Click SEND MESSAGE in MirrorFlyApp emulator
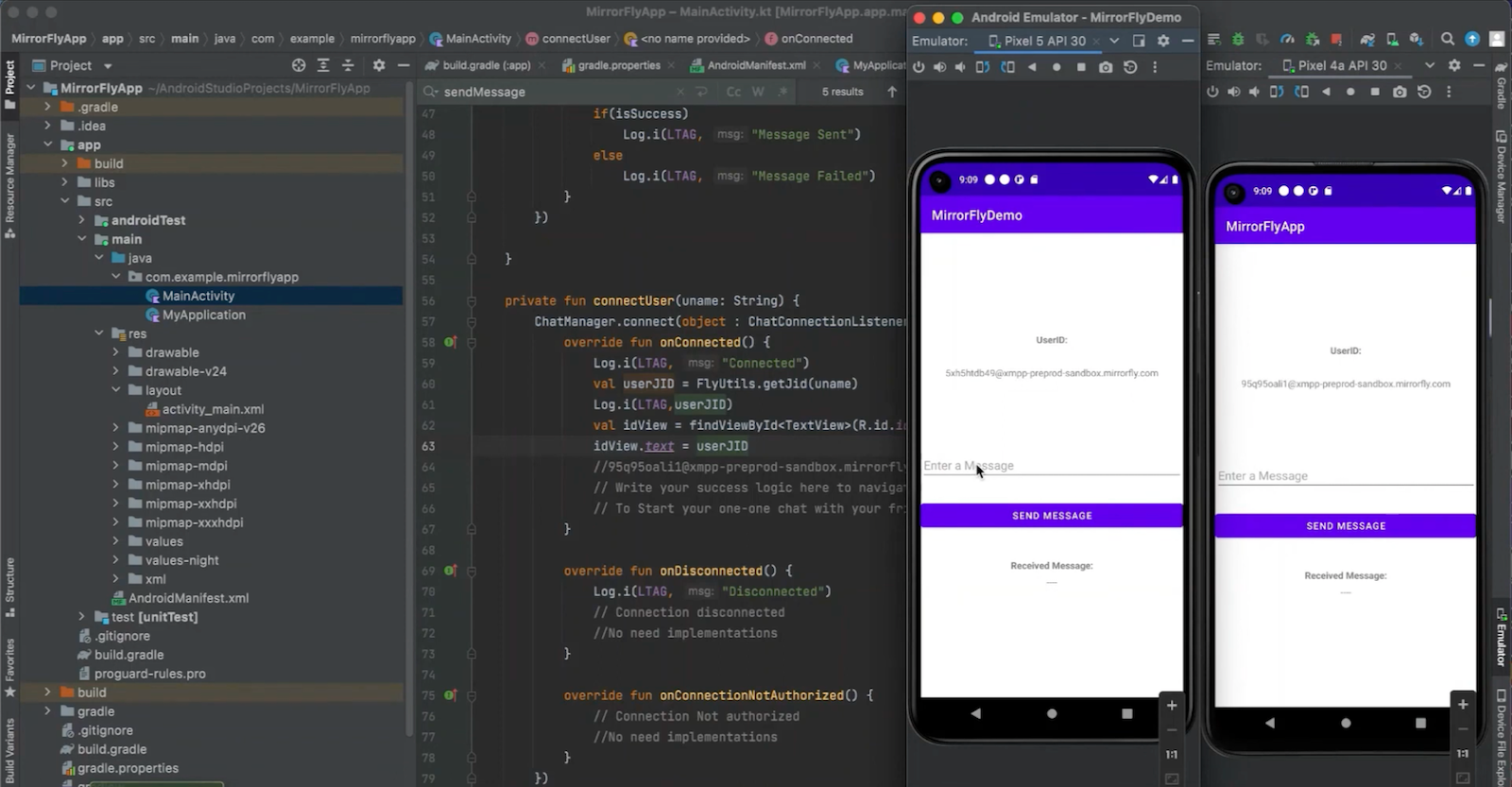1512x787 pixels. [1346, 525]
